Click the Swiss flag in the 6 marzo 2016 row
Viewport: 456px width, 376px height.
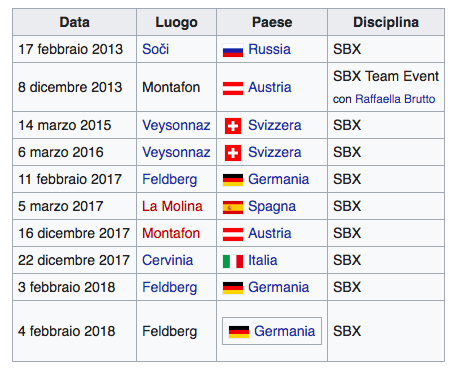click(x=233, y=153)
